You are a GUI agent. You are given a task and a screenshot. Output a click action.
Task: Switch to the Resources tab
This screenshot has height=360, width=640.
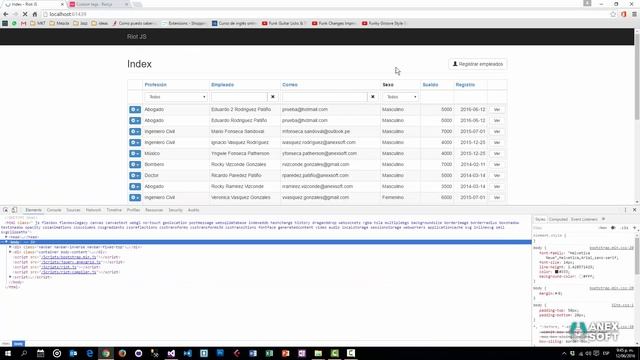pyautogui.click(x=154, y=210)
